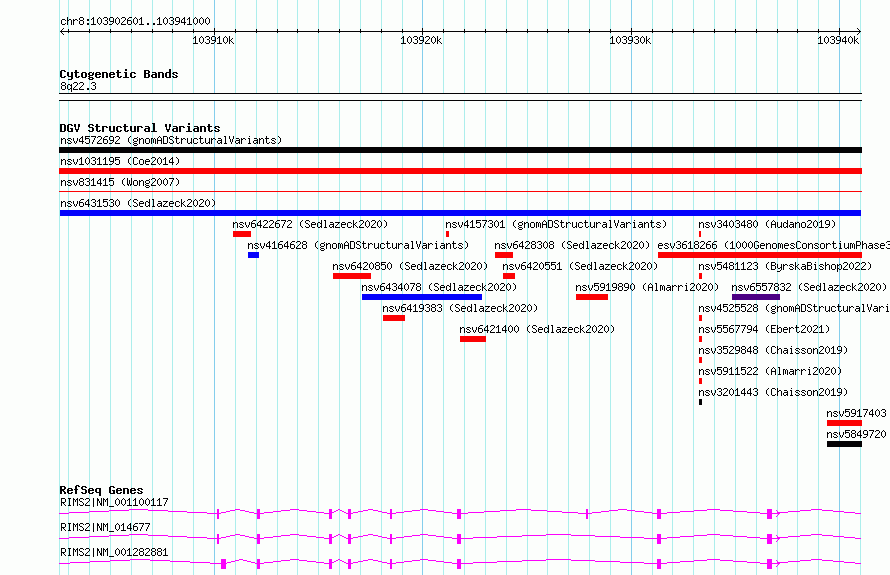
Task: Open the RIMS2|NM_001282881 transcript label
Action: pyautogui.click(x=114, y=552)
